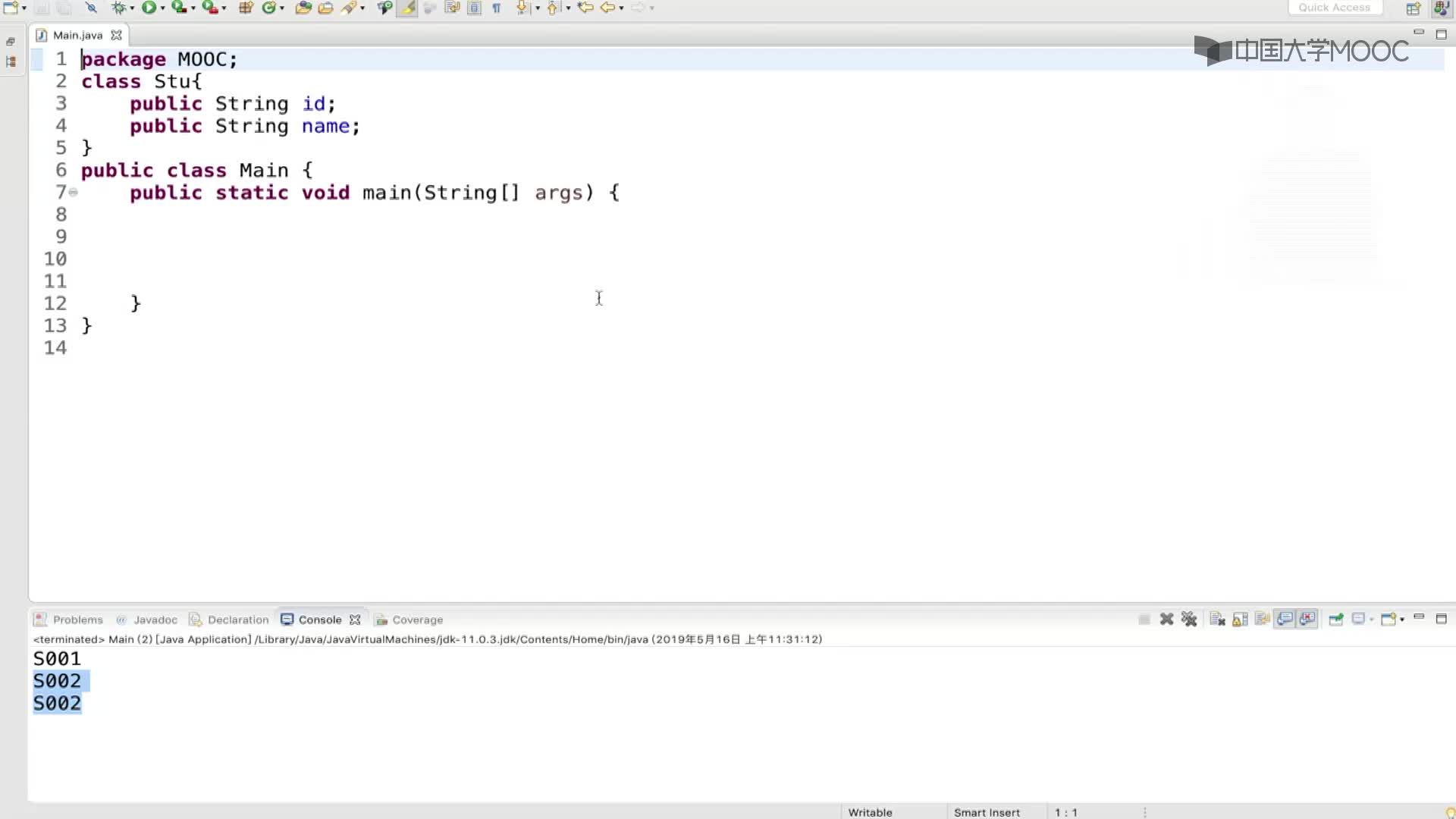The image size is (1456, 819).
Task: Click the Run External Tools icon
Action: [x=210, y=8]
